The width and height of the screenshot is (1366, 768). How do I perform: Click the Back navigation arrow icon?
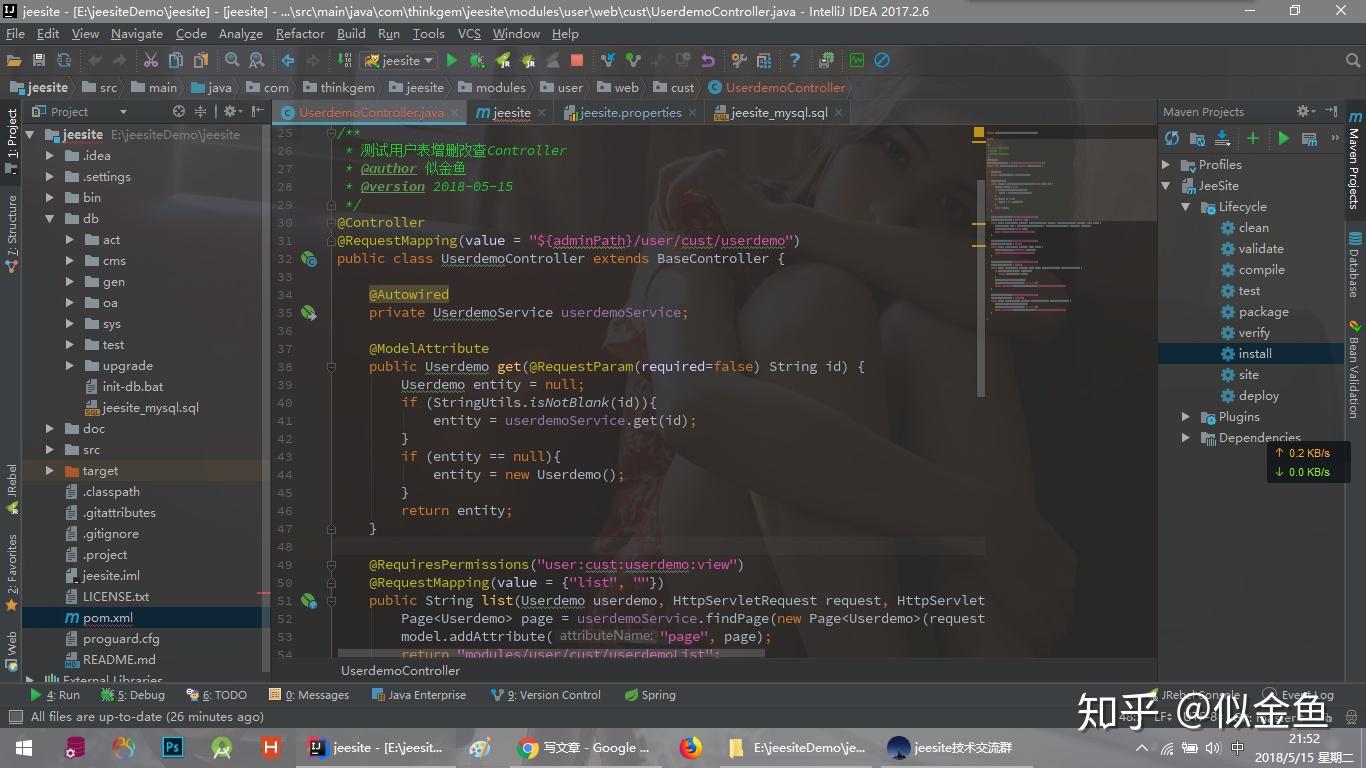(287, 61)
